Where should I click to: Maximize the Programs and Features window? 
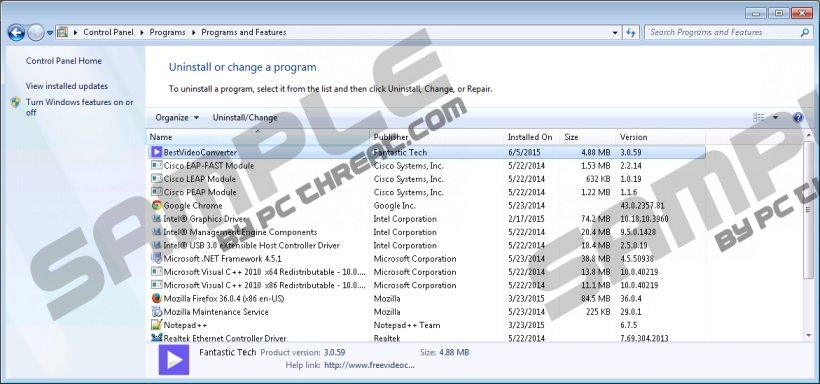point(779,13)
